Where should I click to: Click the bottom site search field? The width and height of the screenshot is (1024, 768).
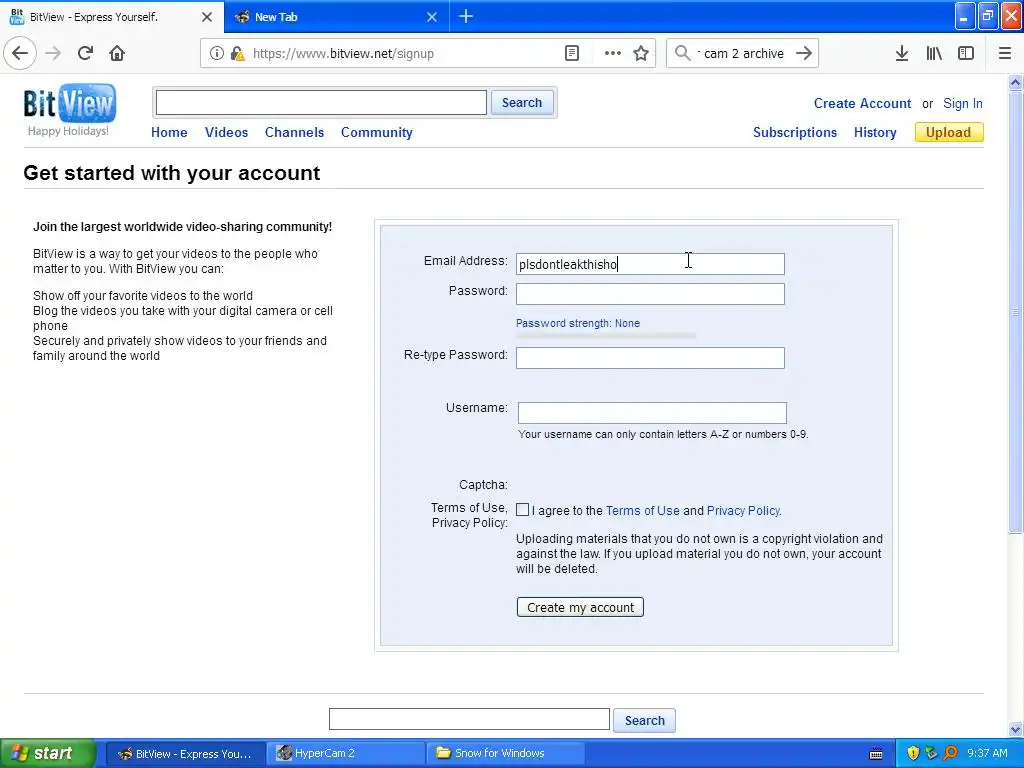point(469,719)
